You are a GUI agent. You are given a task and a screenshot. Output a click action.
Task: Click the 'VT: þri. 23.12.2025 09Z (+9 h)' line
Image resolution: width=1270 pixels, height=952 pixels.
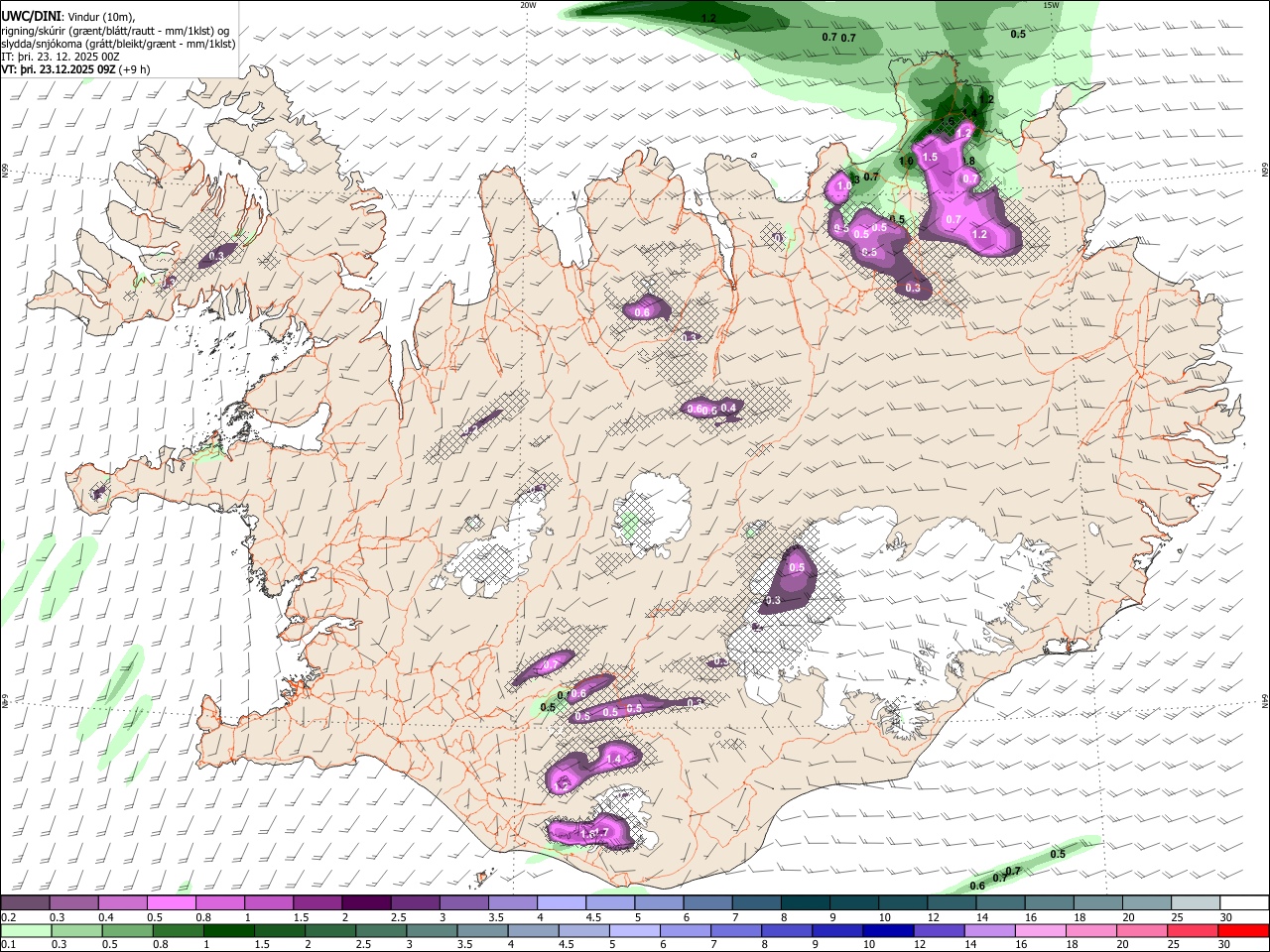(76, 68)
